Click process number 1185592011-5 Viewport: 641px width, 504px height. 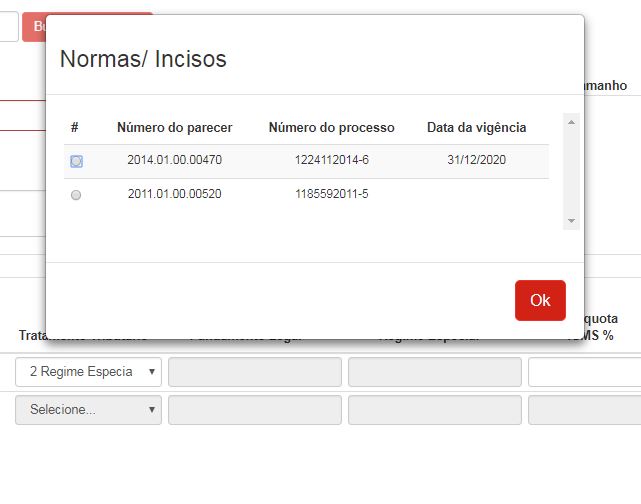click(332, 194)
